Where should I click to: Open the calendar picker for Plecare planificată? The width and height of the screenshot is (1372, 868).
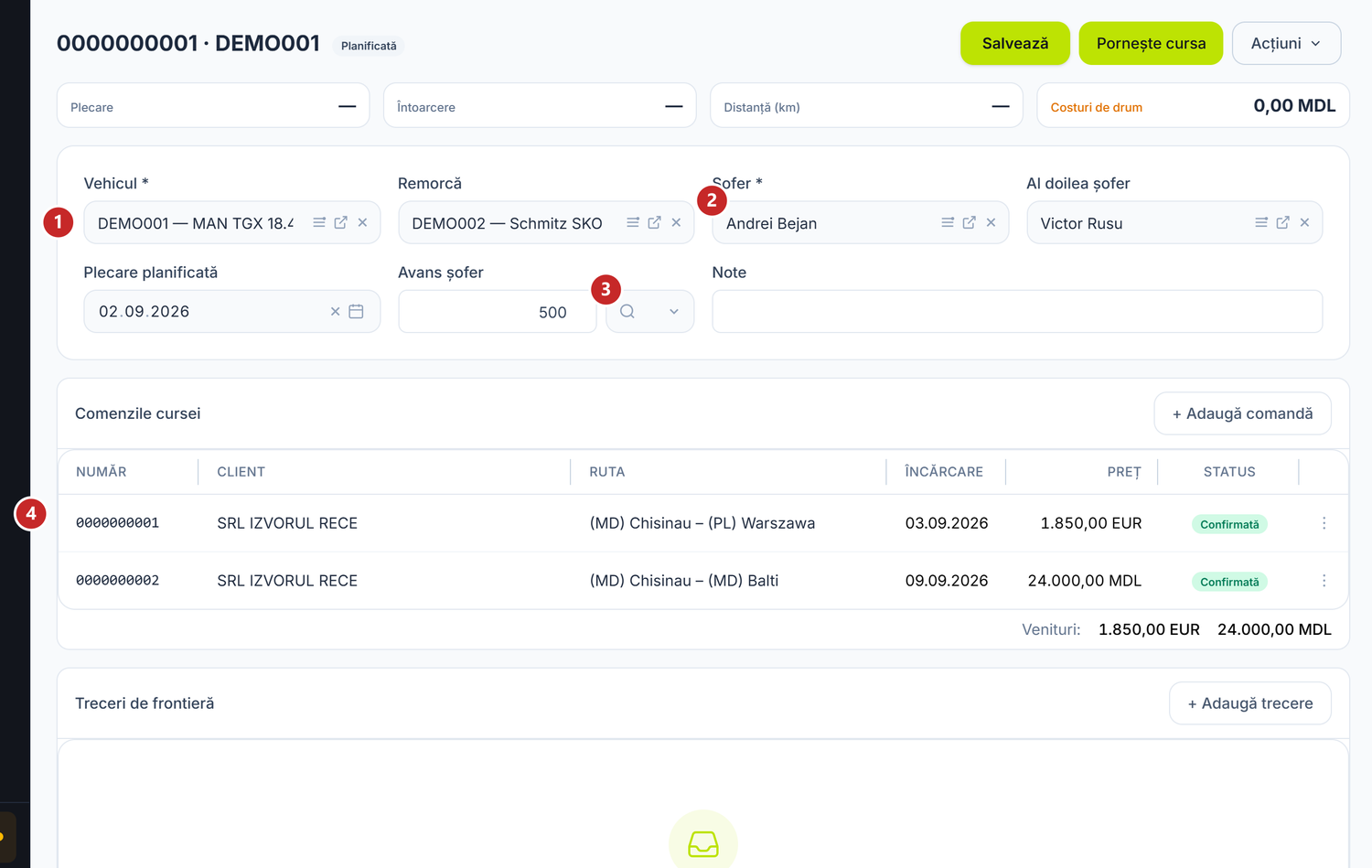pyautogui.click(x=357, y=312)
